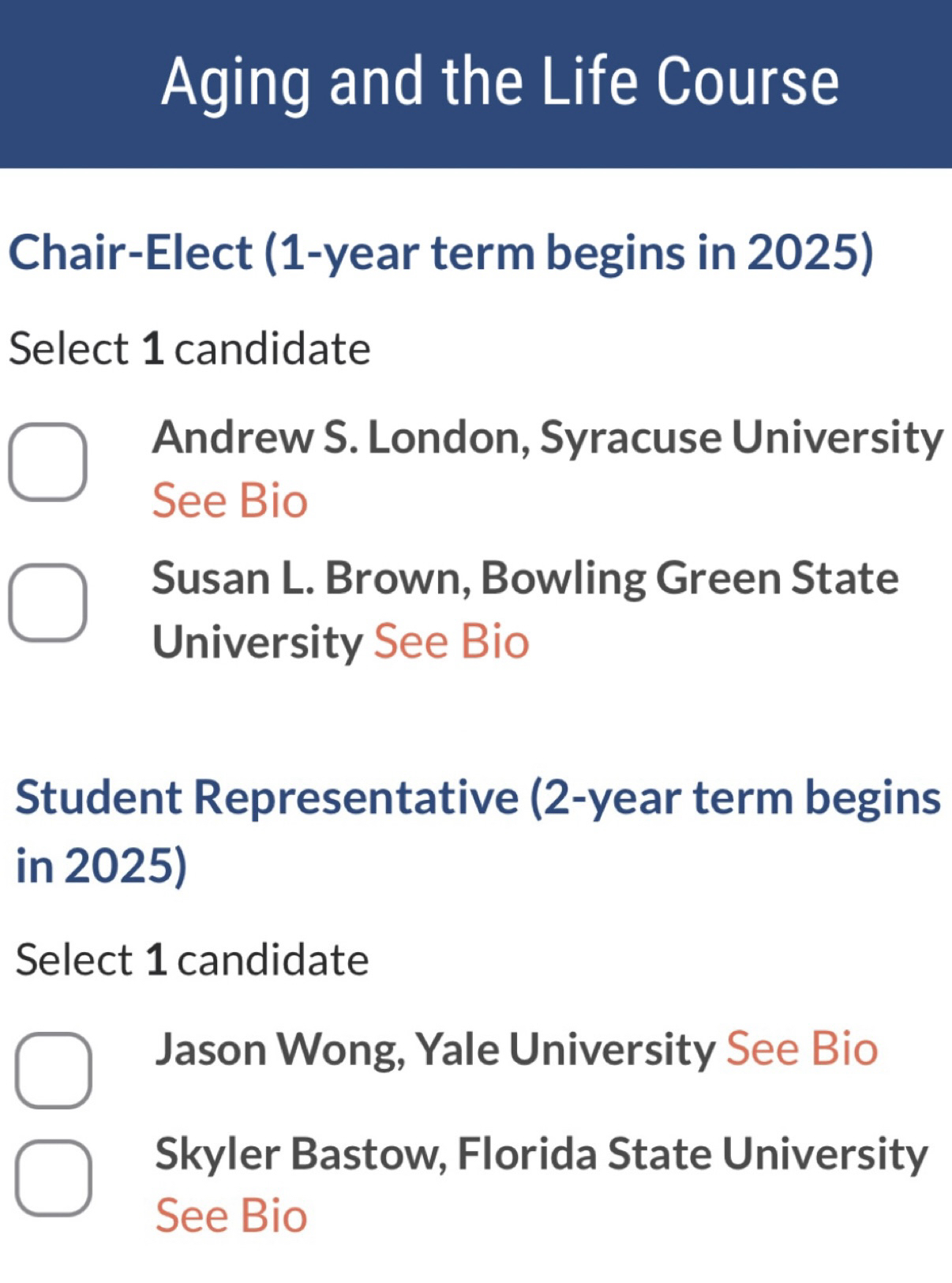Click Select 1 candidate under Student Representative
Image resolution: width=952 pixels, height=1283 pixels.
192,960
